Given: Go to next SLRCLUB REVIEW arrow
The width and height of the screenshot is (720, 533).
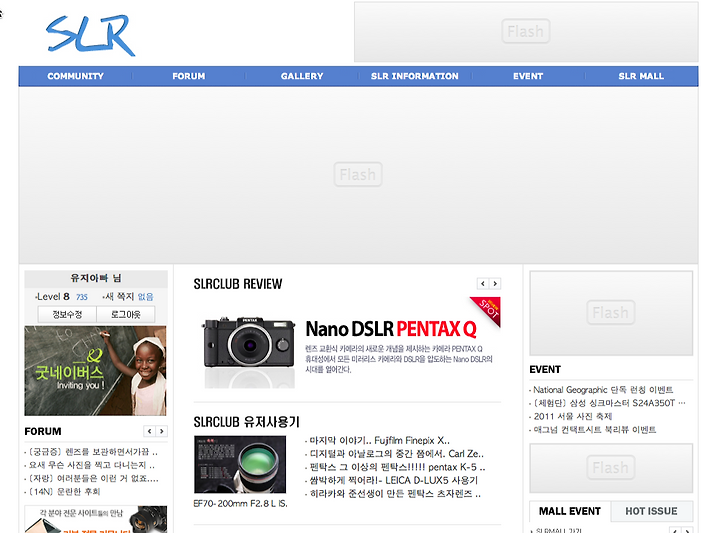Looking at the screenshot, I should [x=495, y=284].
